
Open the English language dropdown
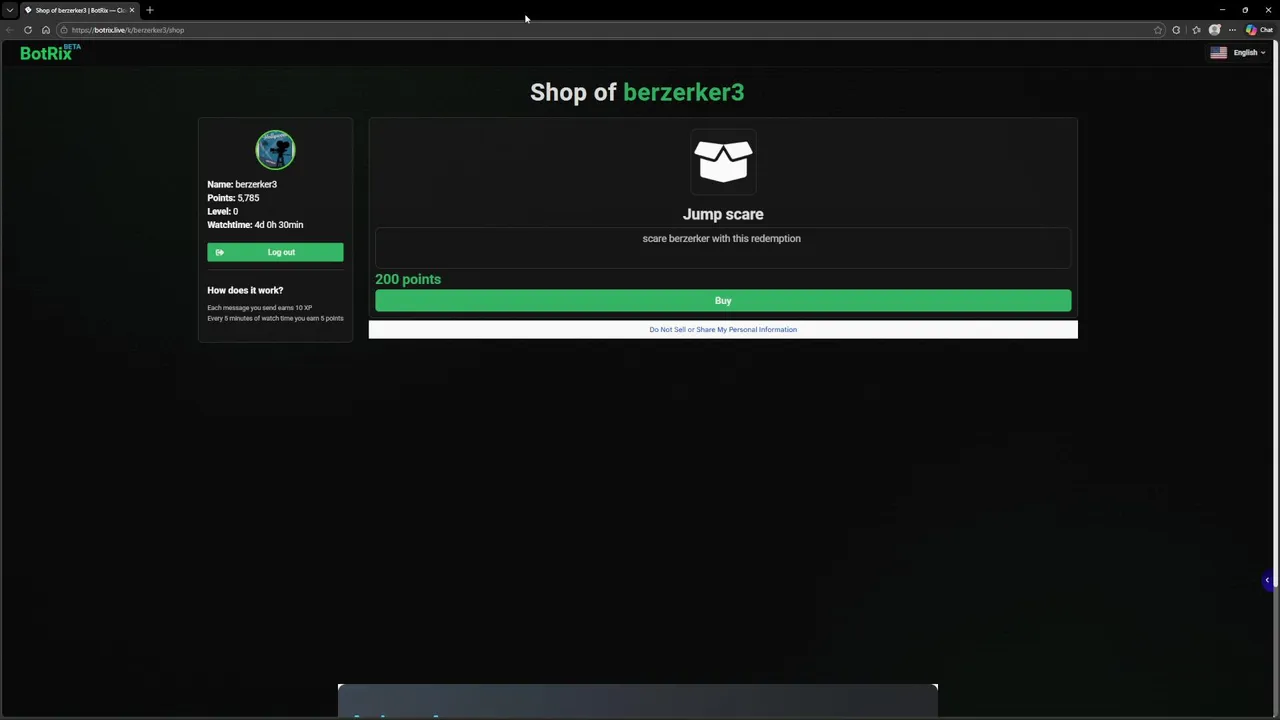point(1248,53)
